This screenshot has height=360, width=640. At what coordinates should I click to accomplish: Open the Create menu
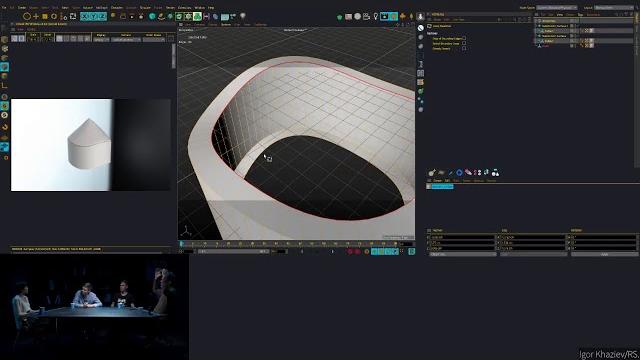22,7
